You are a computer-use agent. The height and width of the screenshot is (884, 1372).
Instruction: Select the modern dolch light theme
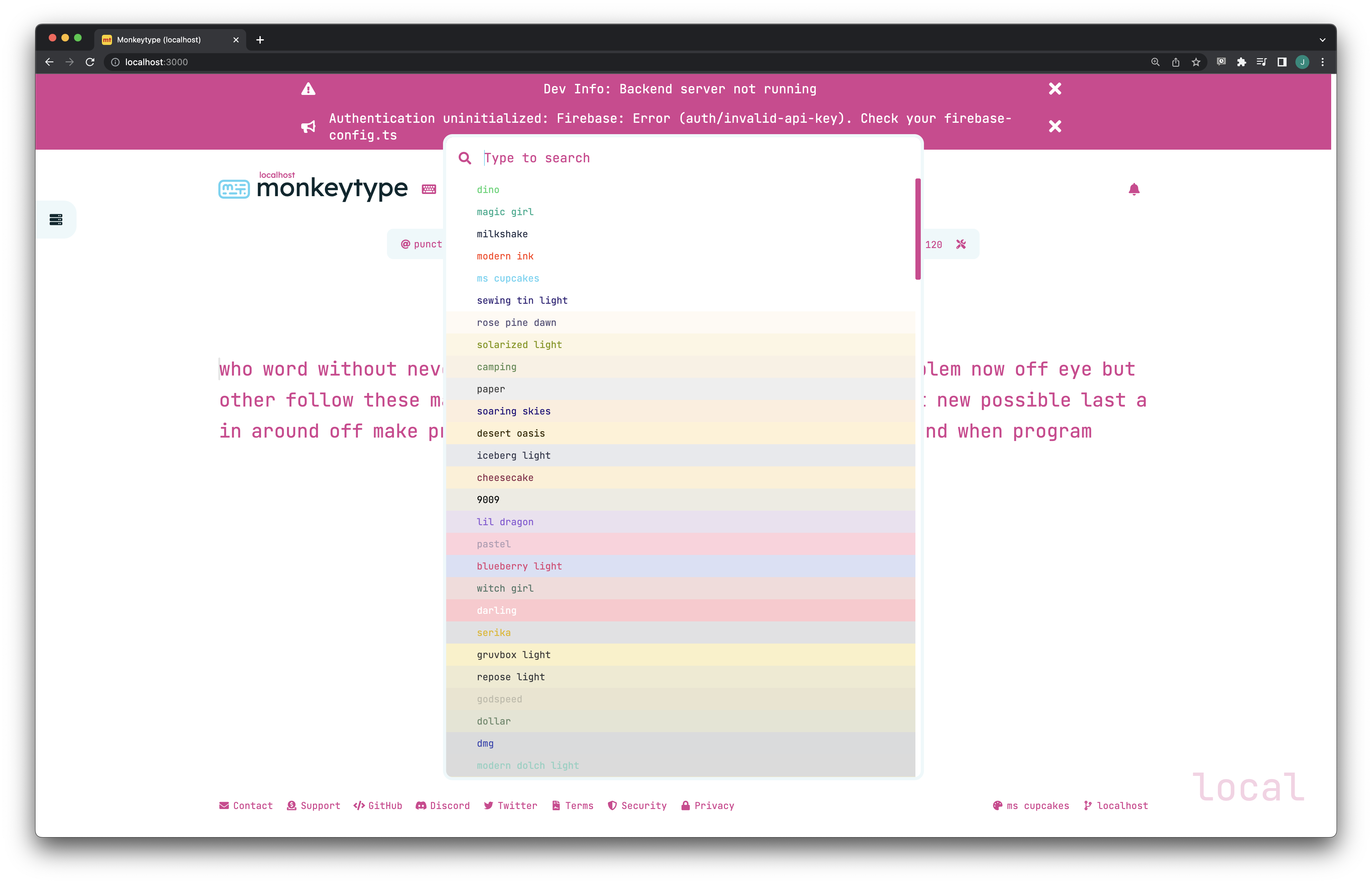[681, 766]
